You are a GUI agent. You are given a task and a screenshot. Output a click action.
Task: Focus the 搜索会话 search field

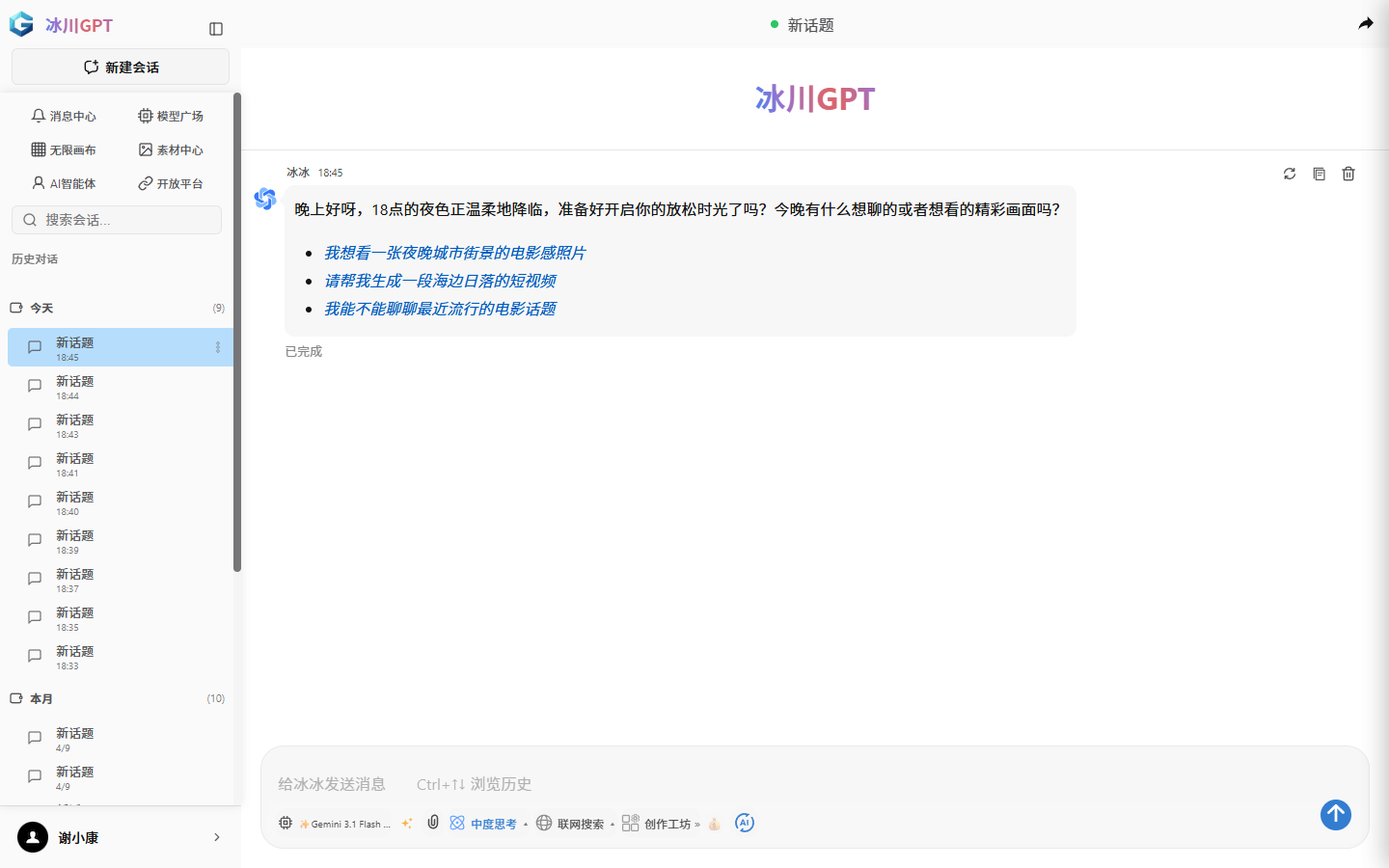117,220
